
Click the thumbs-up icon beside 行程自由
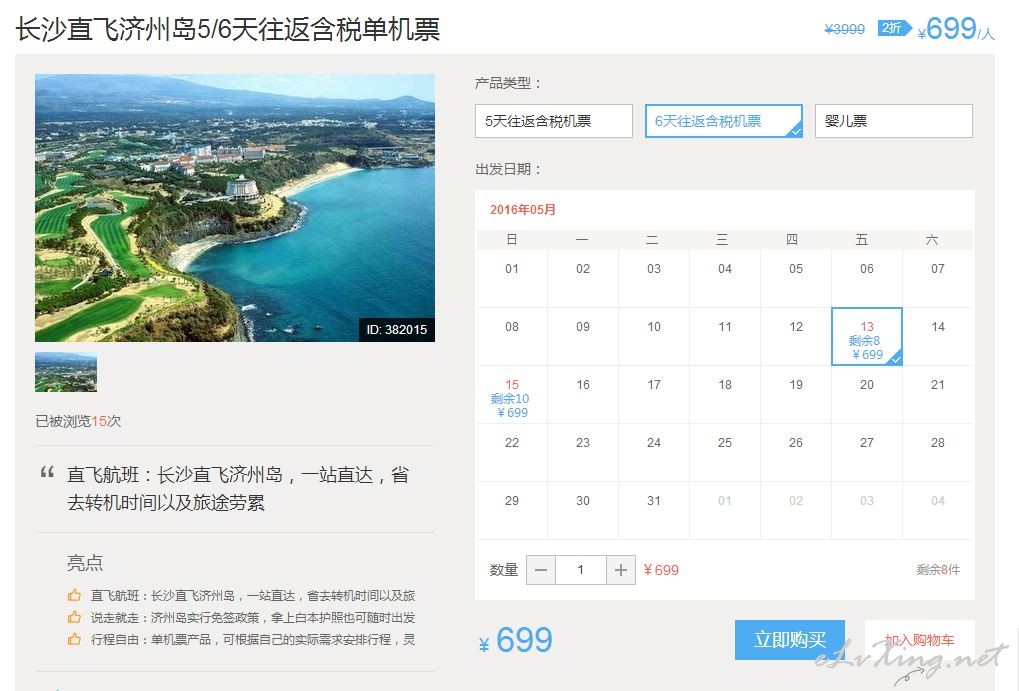[x=74, y=639]
